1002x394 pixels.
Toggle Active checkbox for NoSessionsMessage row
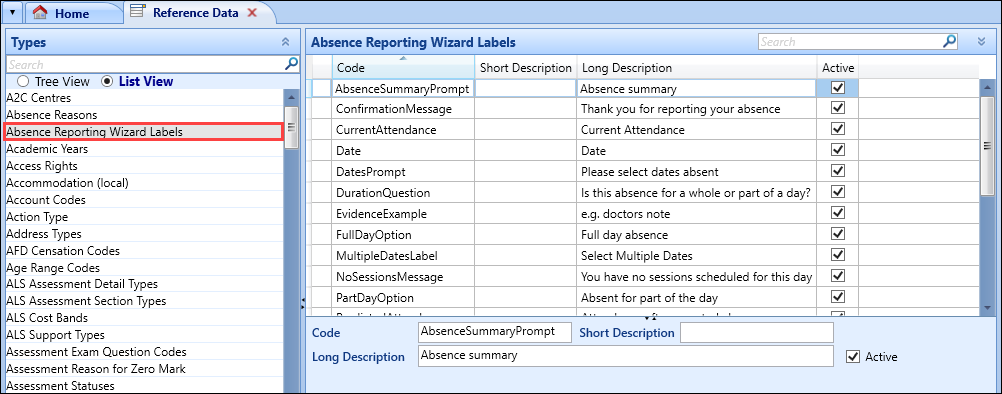(x=838, y=276)
